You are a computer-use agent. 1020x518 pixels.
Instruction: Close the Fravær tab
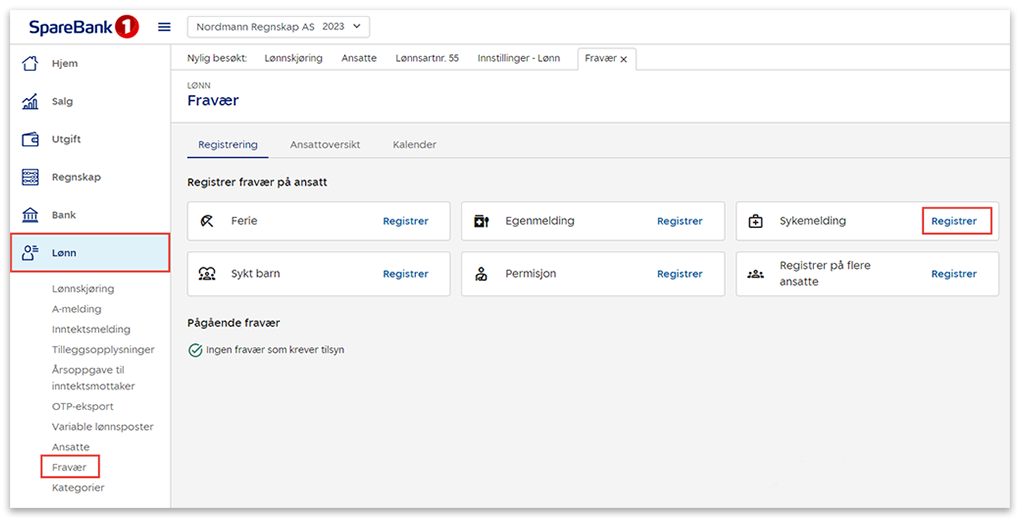624,59
